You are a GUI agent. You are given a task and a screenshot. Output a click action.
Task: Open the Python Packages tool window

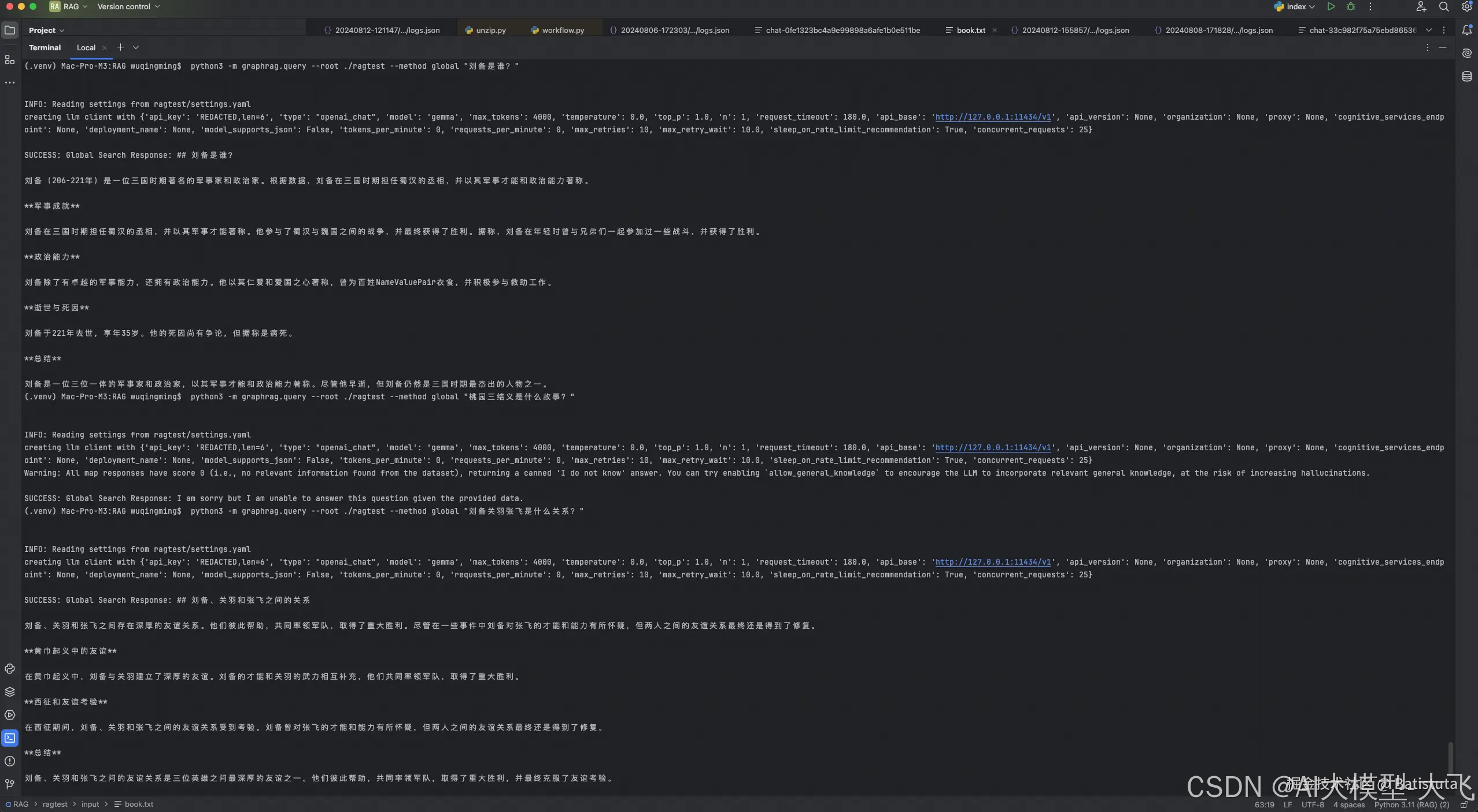click(9, 691)
